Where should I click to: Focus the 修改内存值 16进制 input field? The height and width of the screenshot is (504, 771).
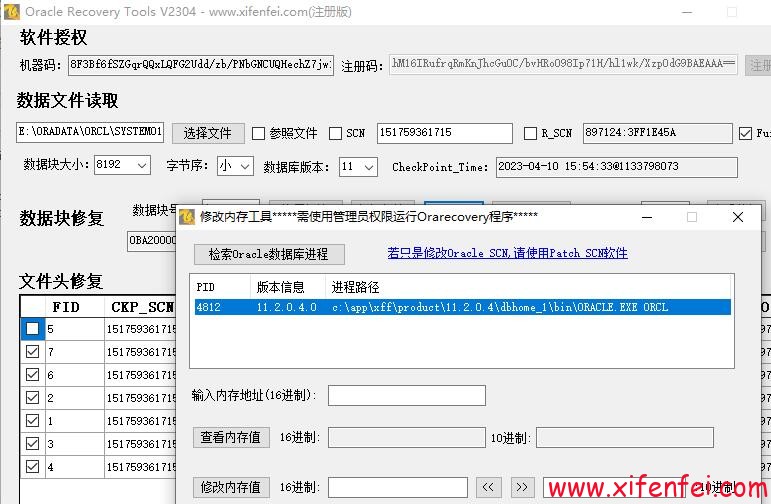[x=398, y=487]
